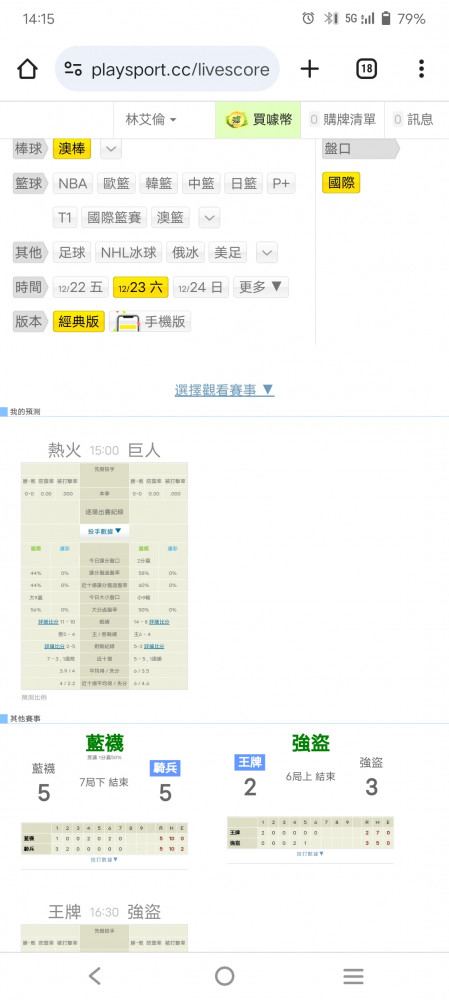Viewport: 449px width, 1000px height.
Task: Tap the Android back navigation arrow
Action: coord(95,976)
